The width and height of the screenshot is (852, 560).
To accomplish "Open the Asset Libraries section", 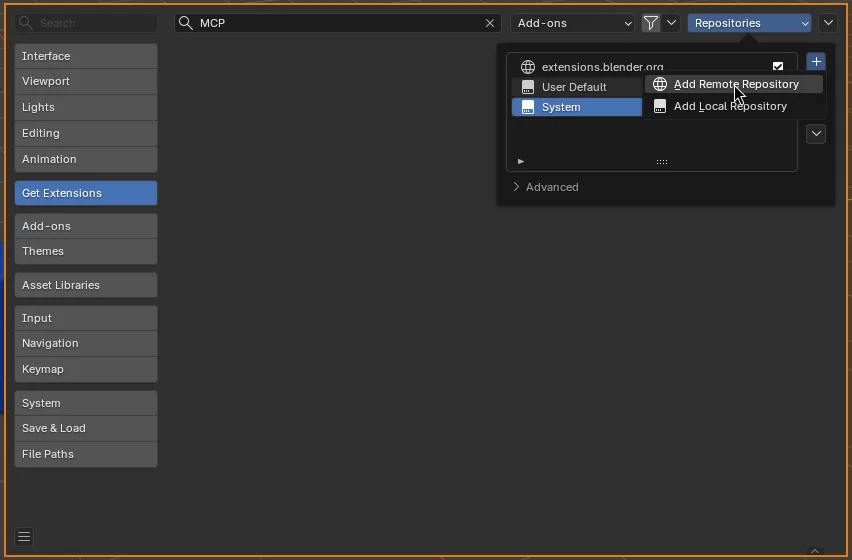I will [86, 285].
